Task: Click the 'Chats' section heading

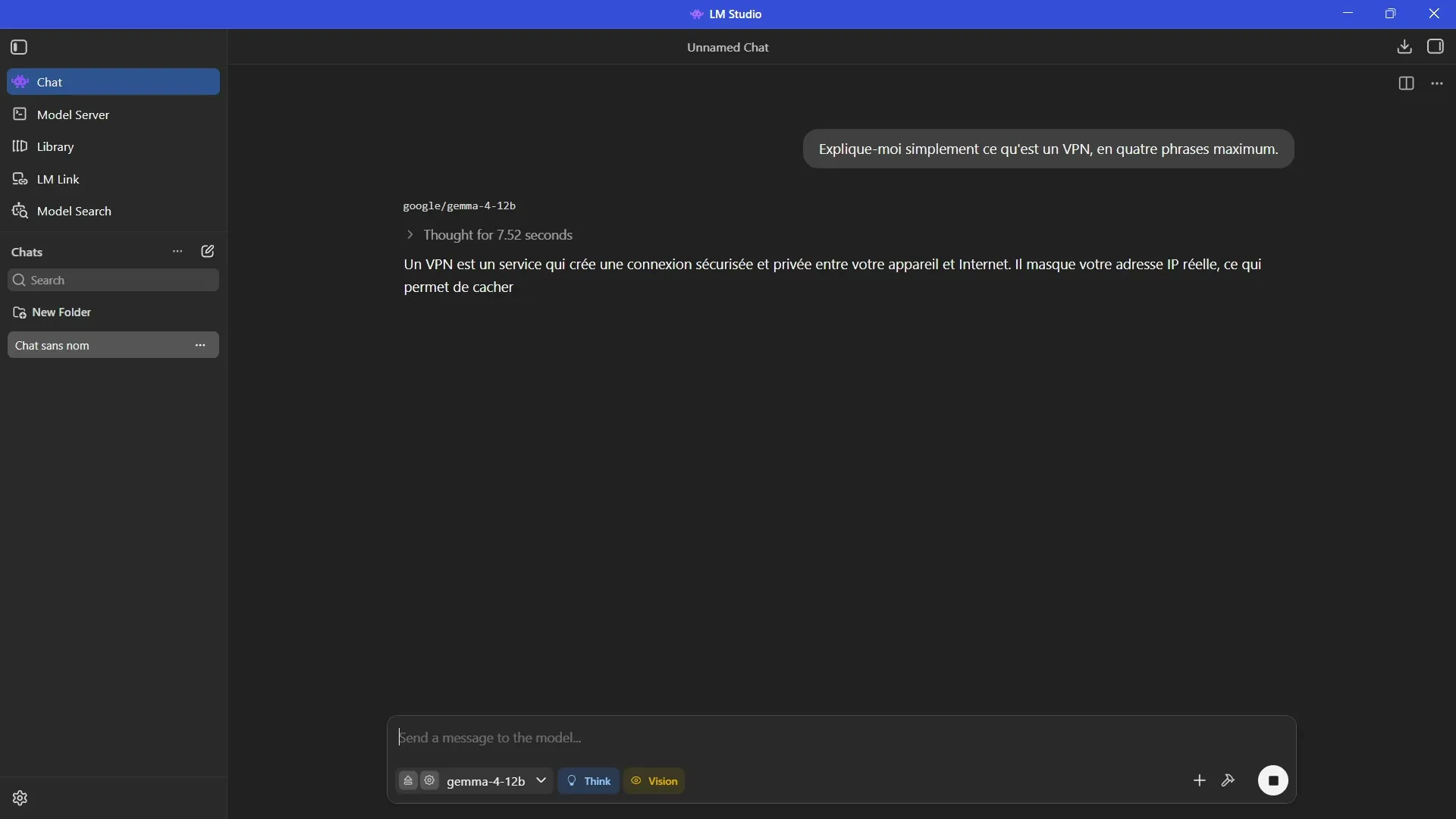Action: coord(27,252)
